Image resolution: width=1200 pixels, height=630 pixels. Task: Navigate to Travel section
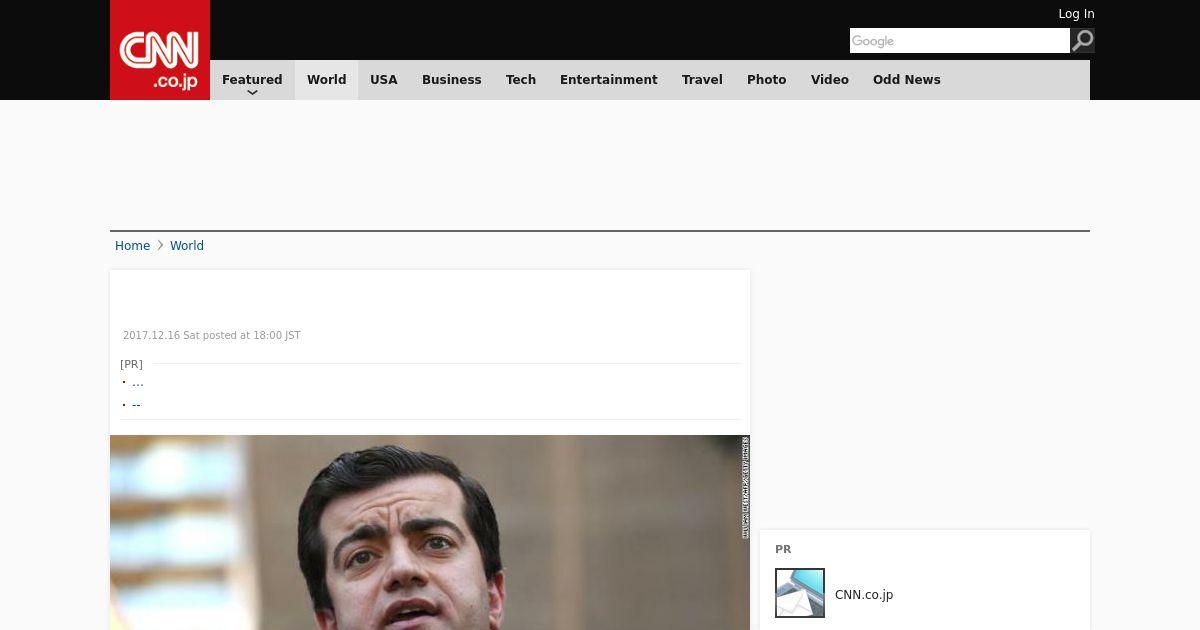[x=702, y=80]
